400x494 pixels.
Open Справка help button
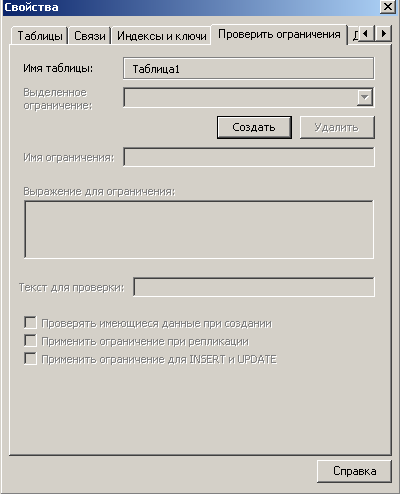(x=354, y=471)
